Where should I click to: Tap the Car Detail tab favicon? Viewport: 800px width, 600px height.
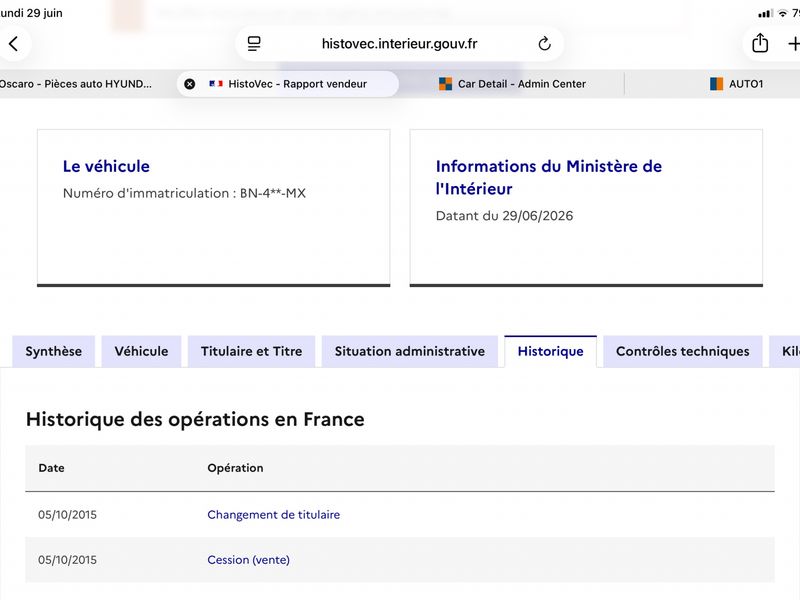coord(445,84)
